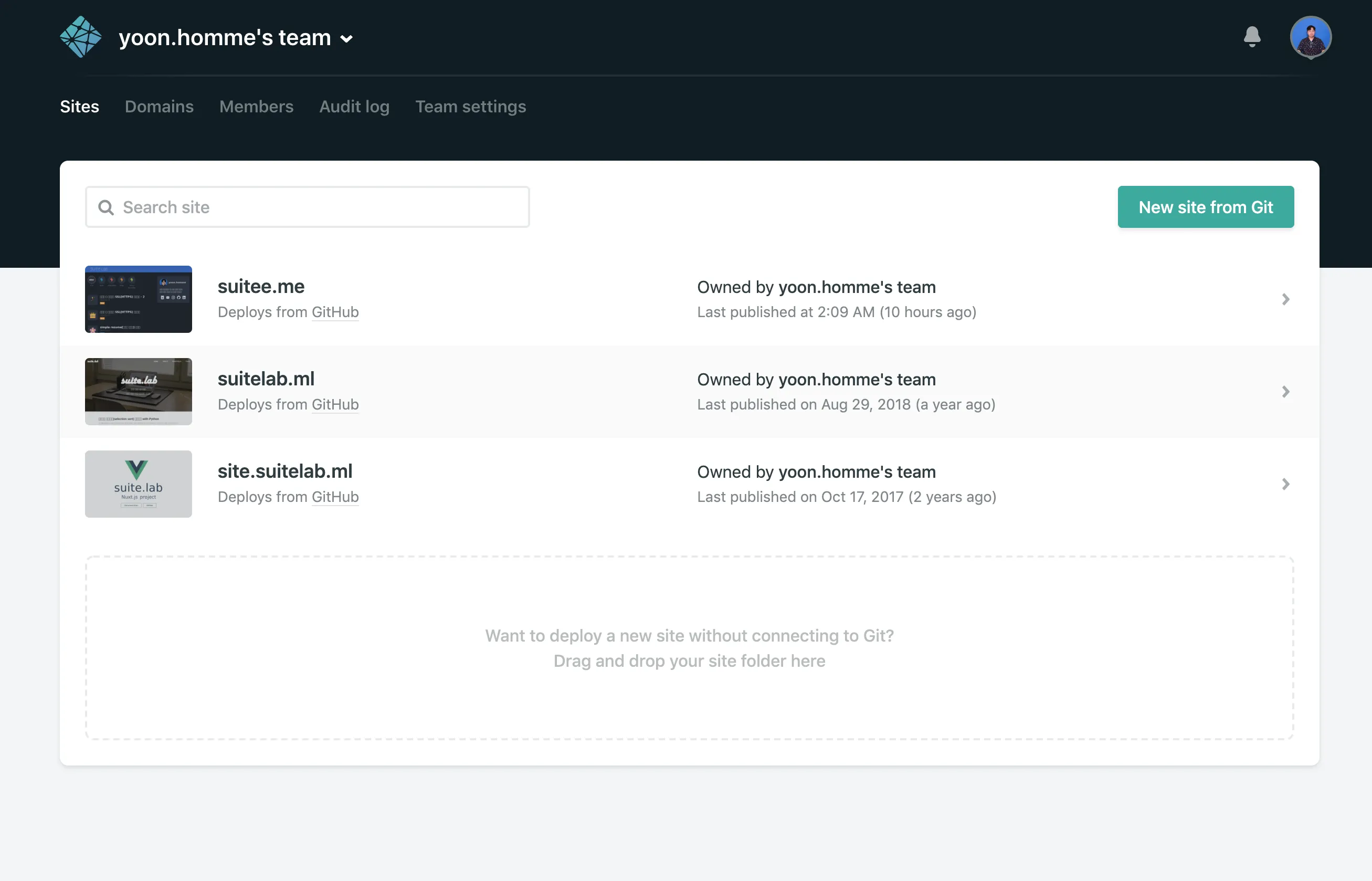Open the suitee.me site thumbnail
Image resolution: width=1372 pixels, height=881 pixels.
tap(139, 299)
